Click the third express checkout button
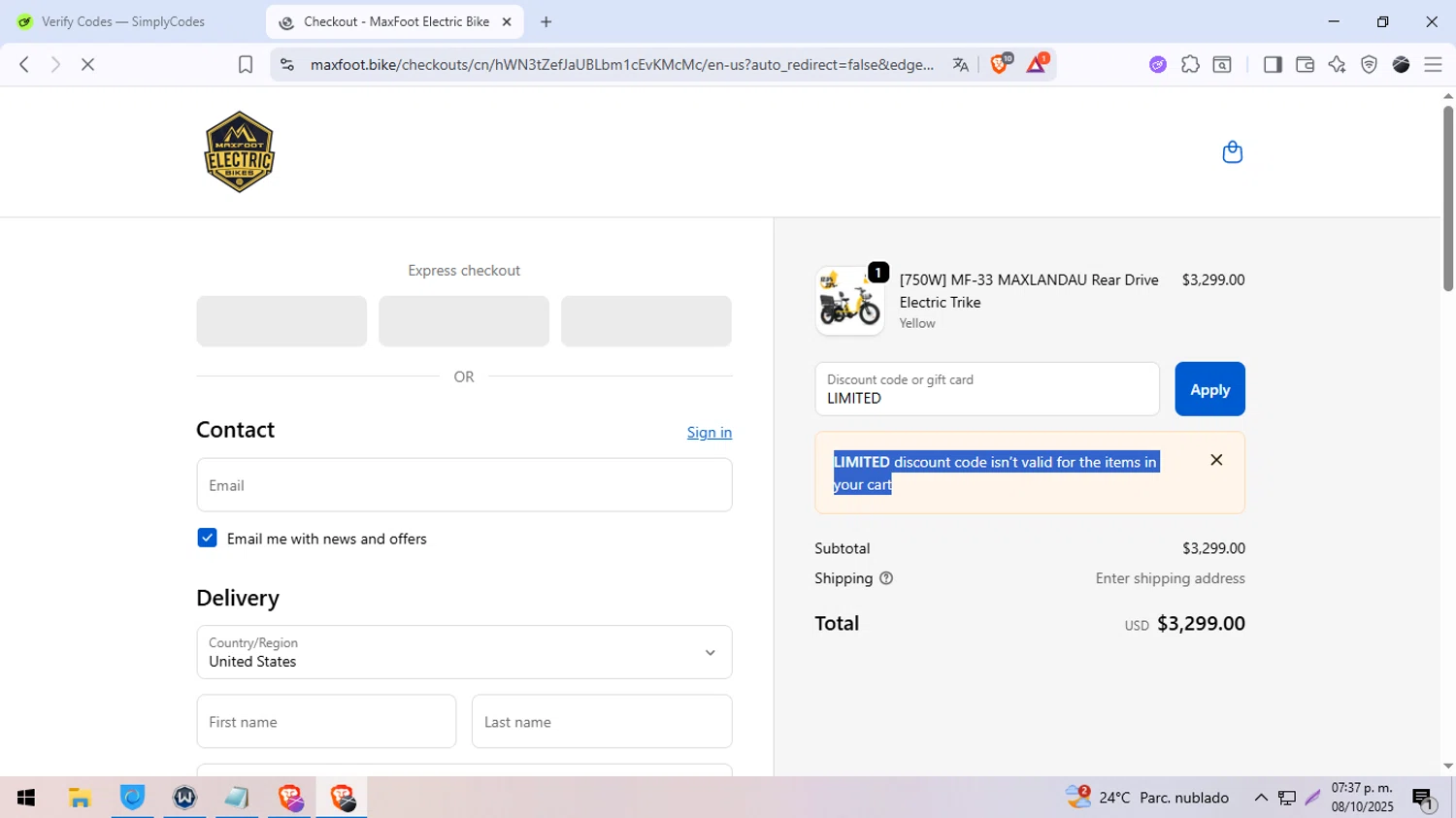This screenshot has height=818, width=1456. tap(646, 321)
